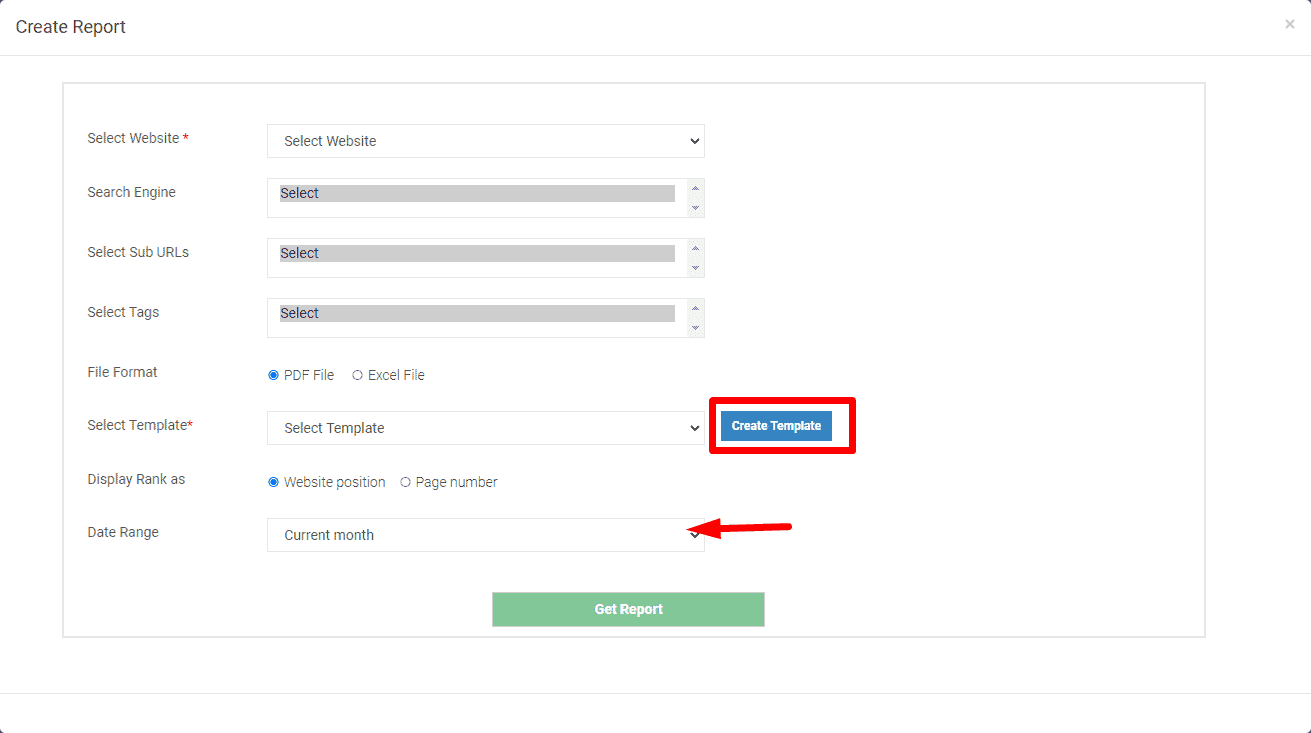Click the Select Sub URLs list option
The height and width of the screenshot is (733, 1311).
[x=477, y=253]
